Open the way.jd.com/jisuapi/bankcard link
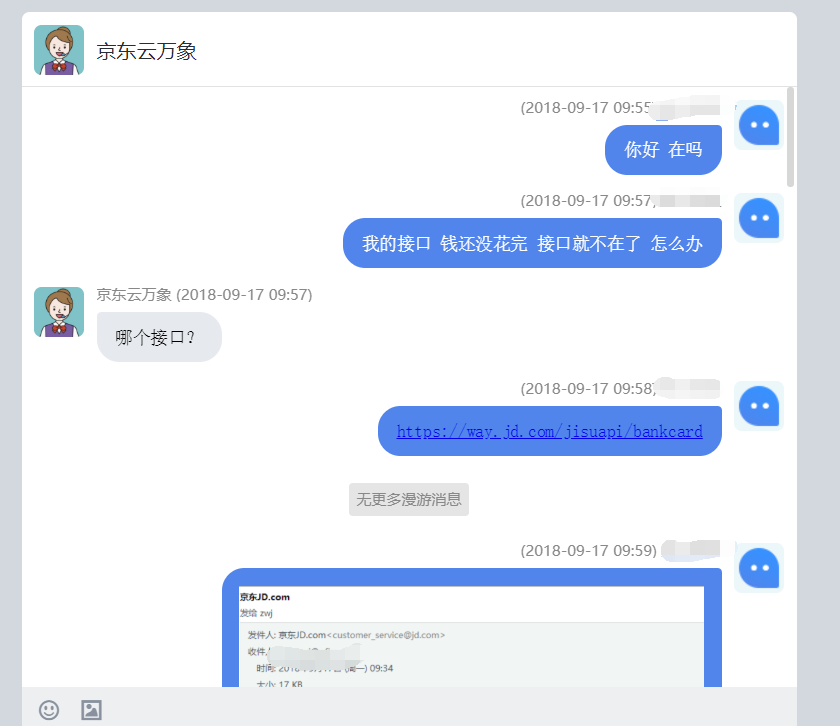 (550, 431)
